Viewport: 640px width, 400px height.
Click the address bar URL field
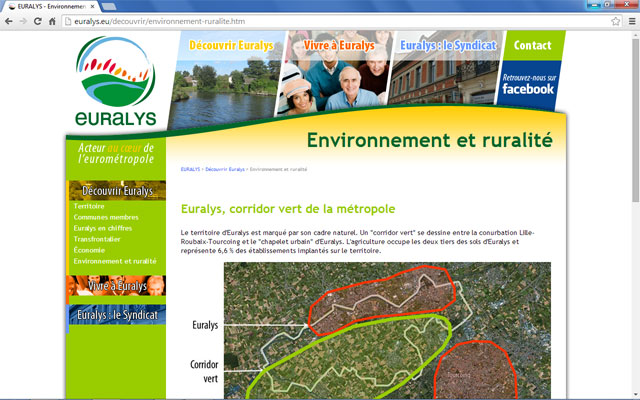click(x=341, y=21)
